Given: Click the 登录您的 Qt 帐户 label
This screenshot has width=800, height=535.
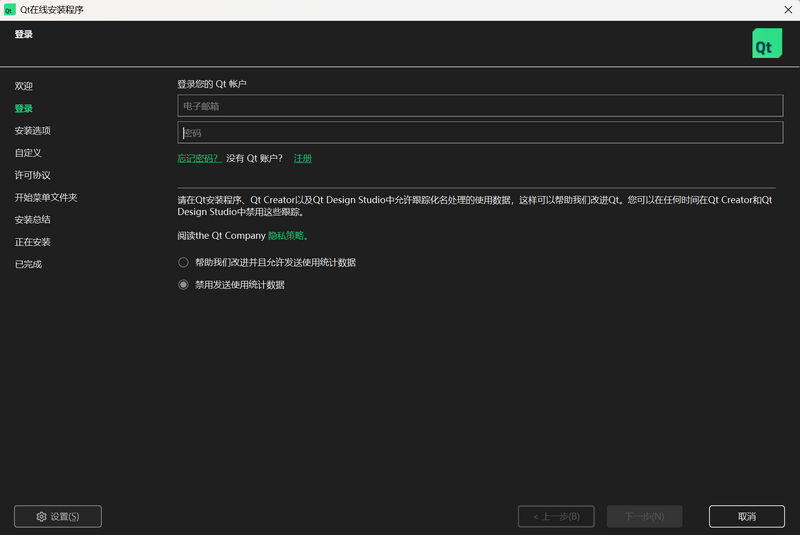Looking at the screenshot, I should coord(212,84).
